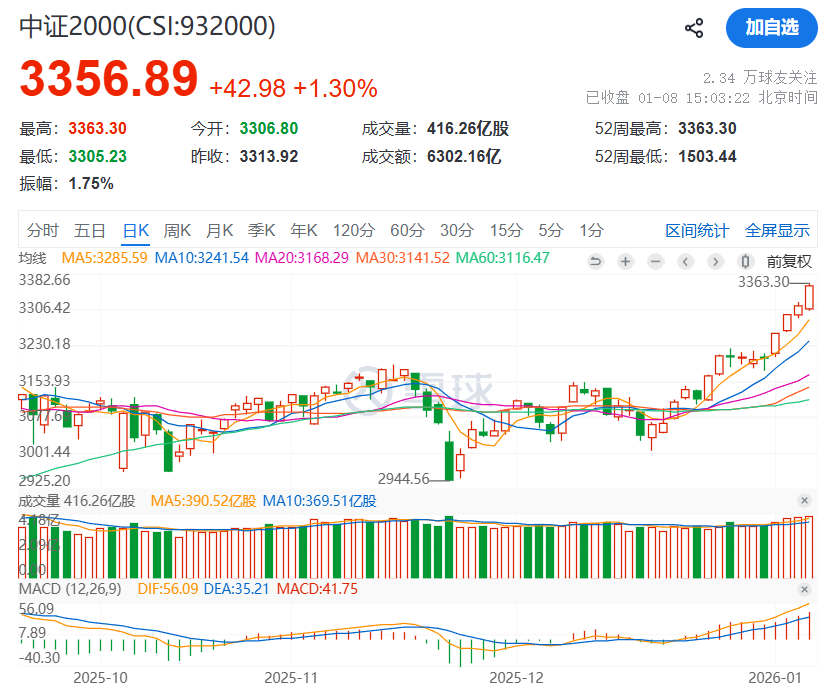Zoom in chart with plus icon
The image size is (834, 696).
click(x=626, y=262)
